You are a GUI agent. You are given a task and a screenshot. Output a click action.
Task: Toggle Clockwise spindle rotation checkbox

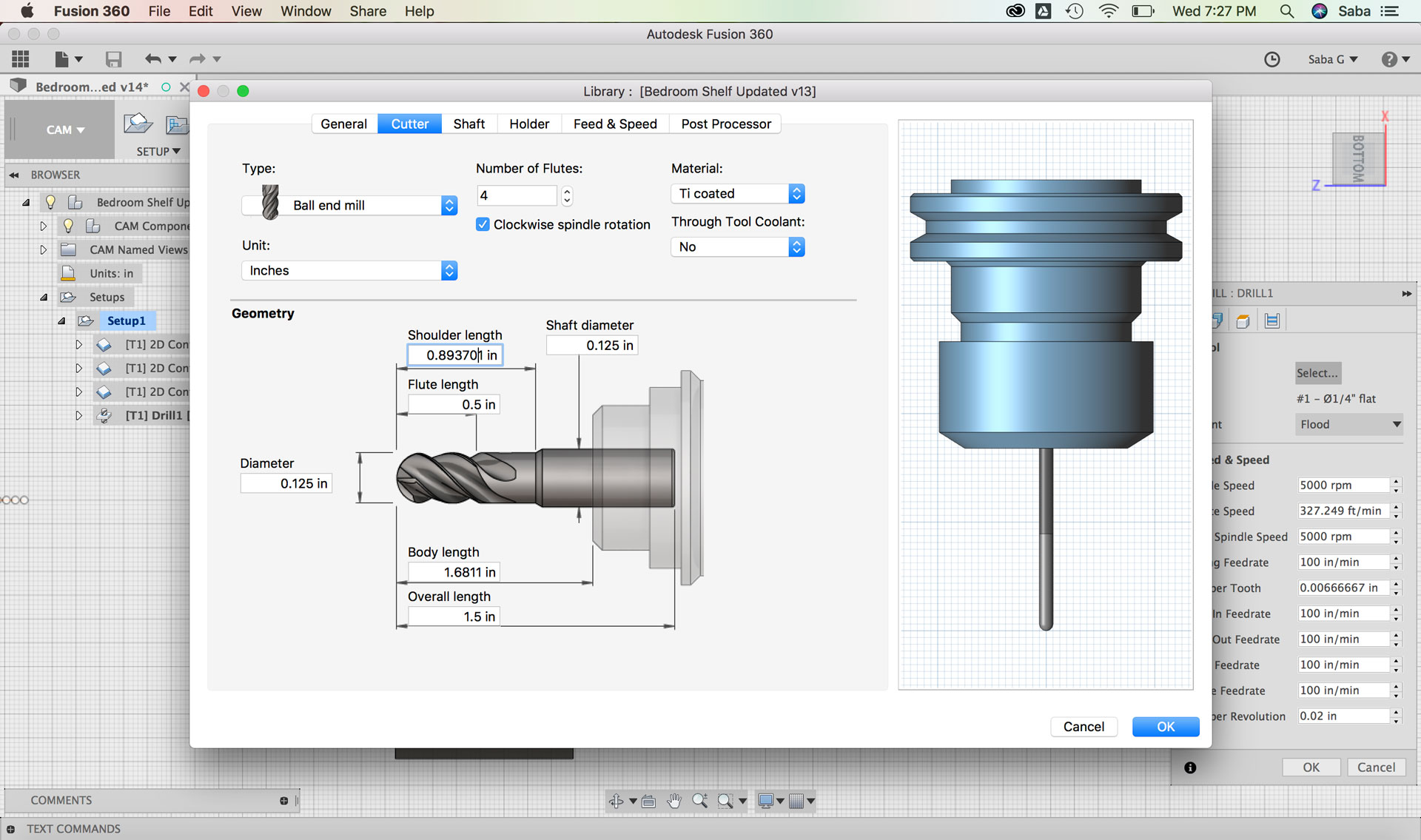coord(483,224)
